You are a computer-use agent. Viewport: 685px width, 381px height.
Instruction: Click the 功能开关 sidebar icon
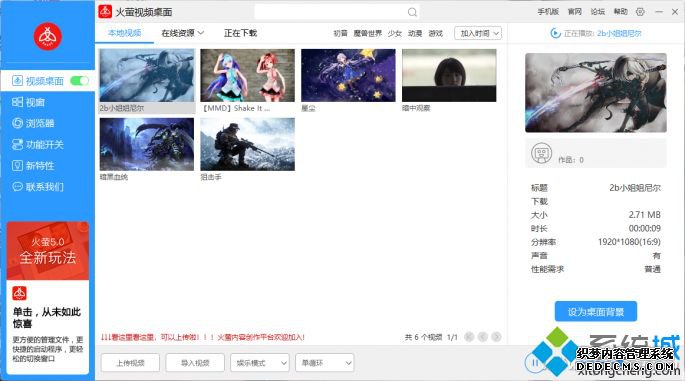[17, 144]
